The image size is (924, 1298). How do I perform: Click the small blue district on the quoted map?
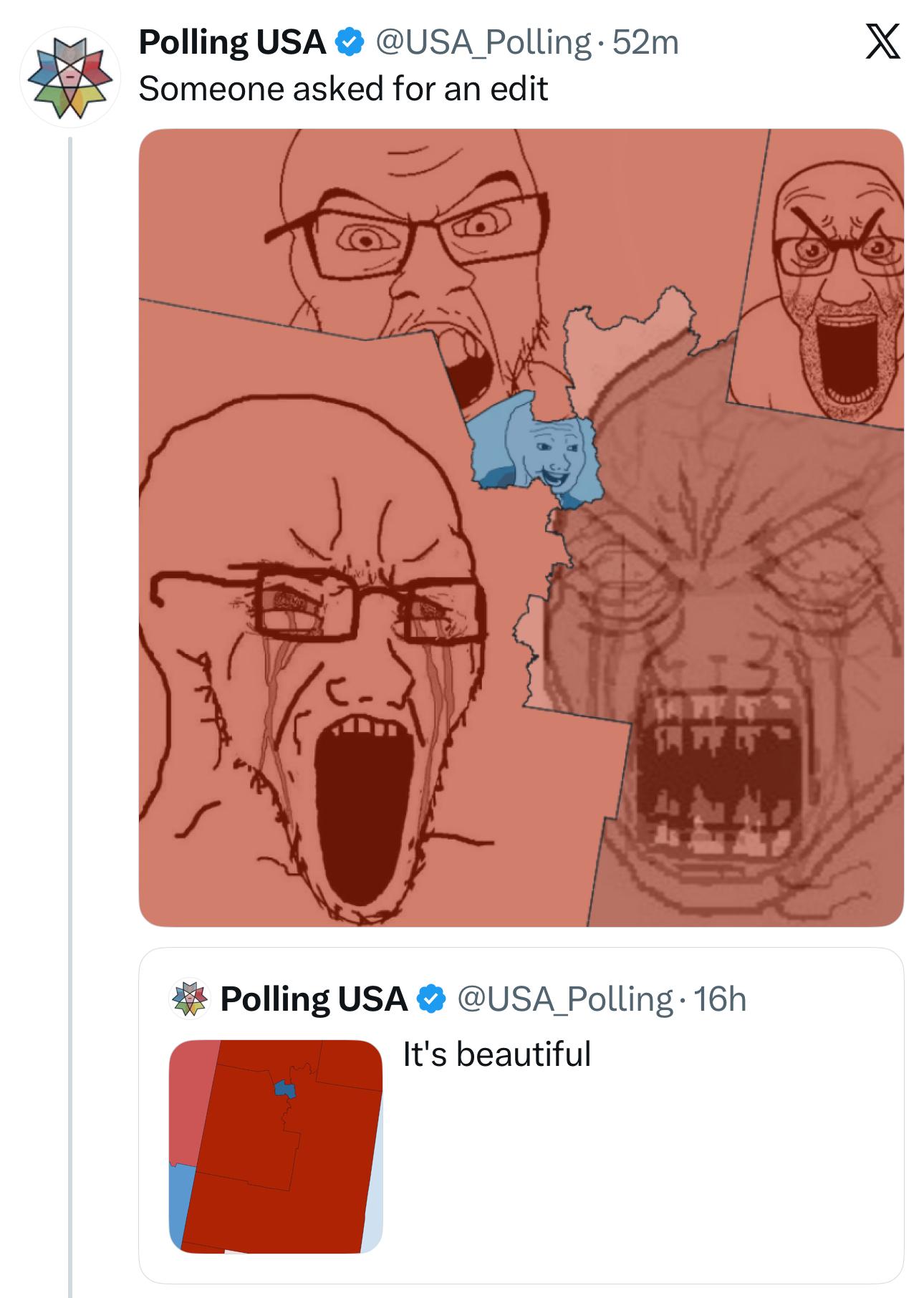click(285, 1090)
